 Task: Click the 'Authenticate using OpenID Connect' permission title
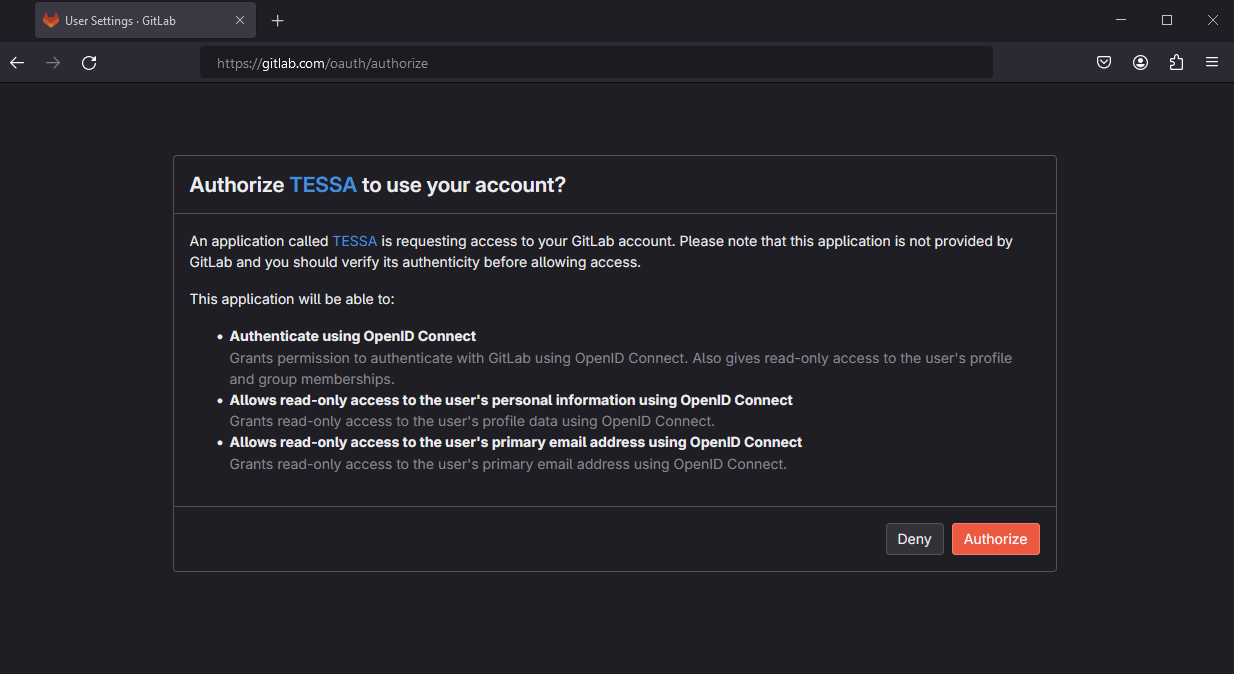(x=353, y=336)
